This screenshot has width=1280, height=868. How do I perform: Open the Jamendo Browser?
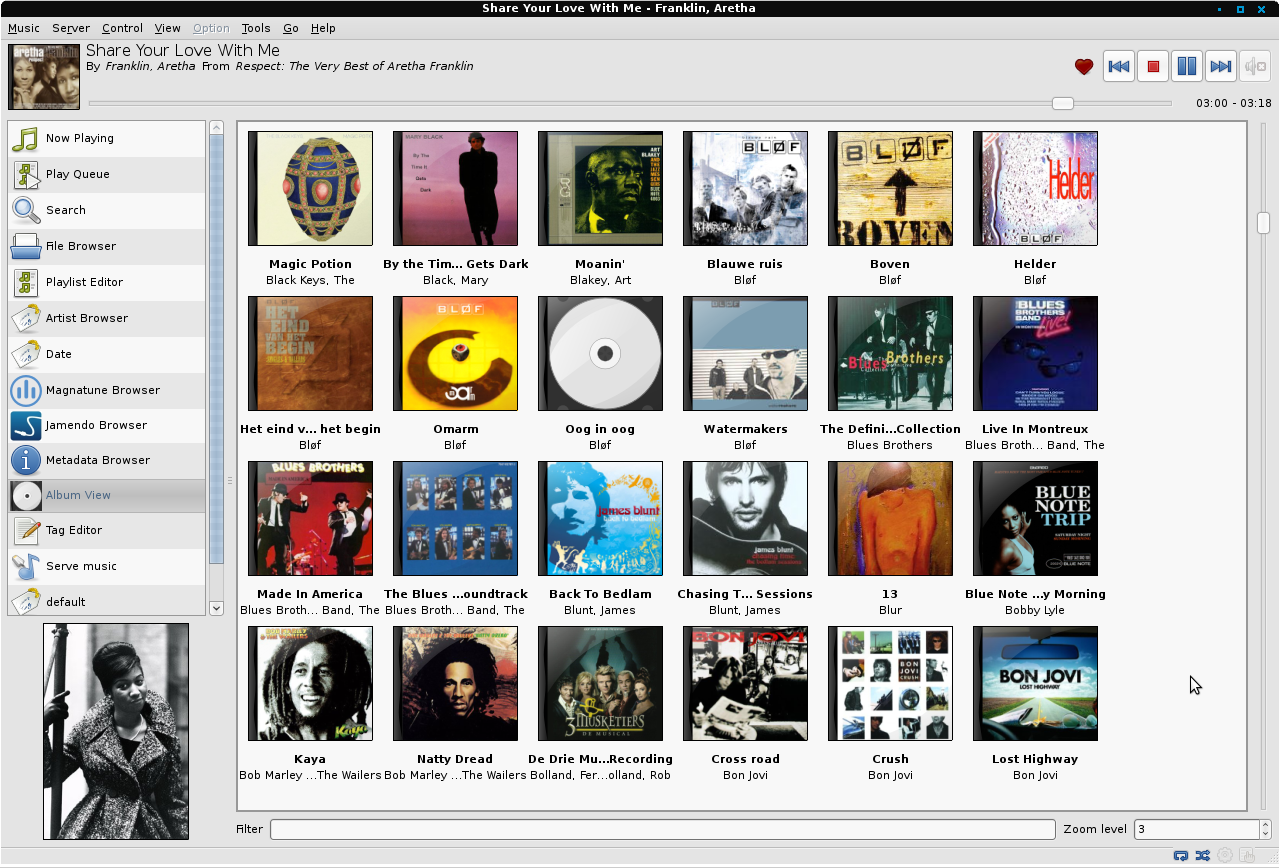pyautogui.click(x=106, y=425)
